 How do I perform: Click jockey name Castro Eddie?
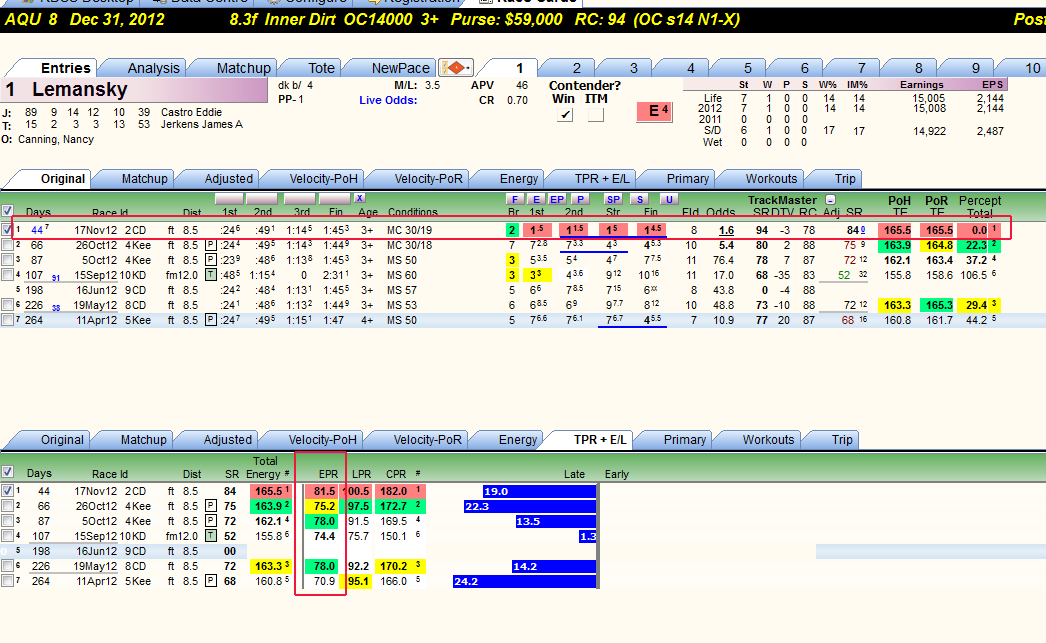click(x=191, y=112)
